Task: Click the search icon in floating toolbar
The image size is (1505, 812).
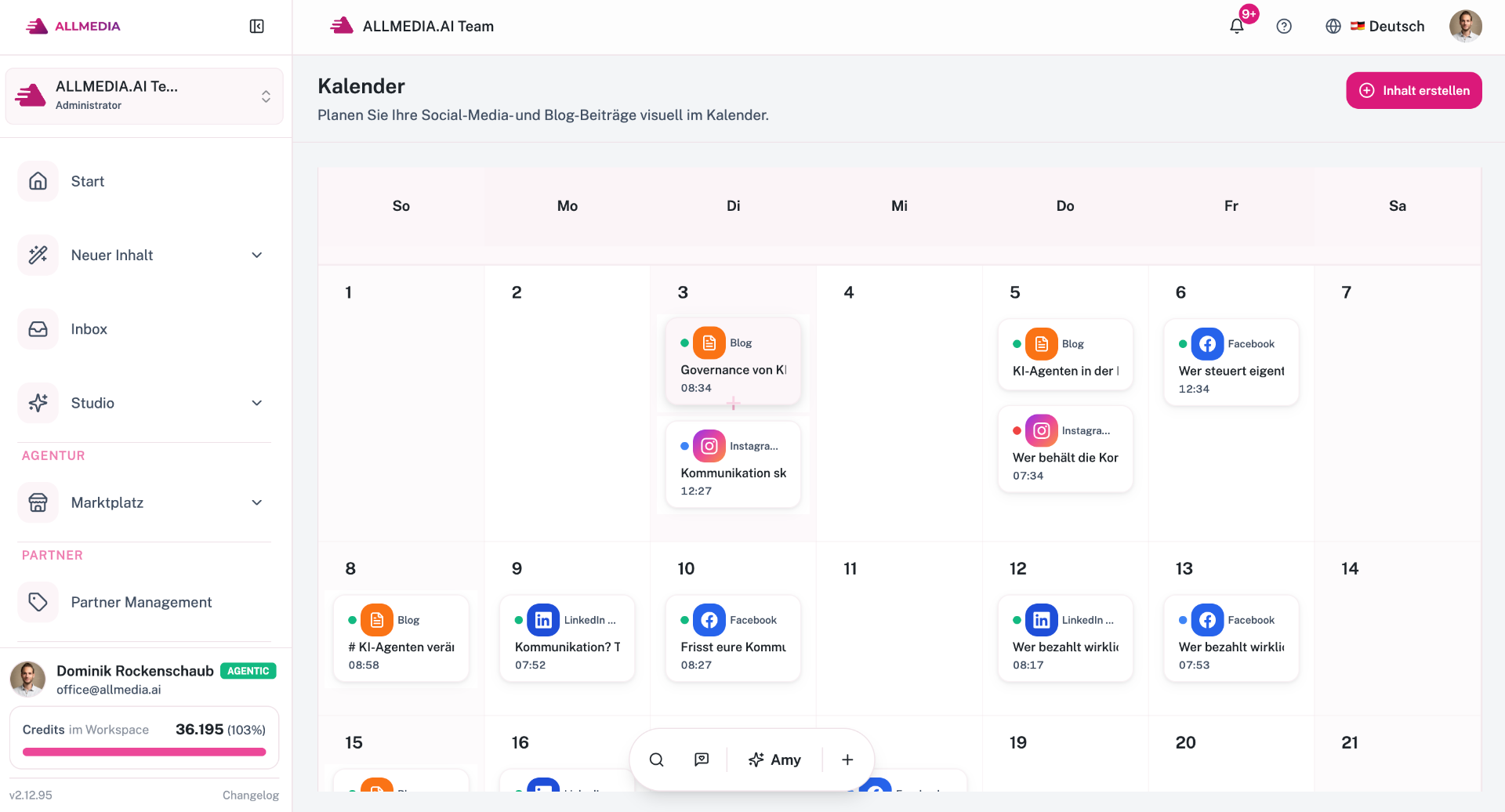Action: 657,759
